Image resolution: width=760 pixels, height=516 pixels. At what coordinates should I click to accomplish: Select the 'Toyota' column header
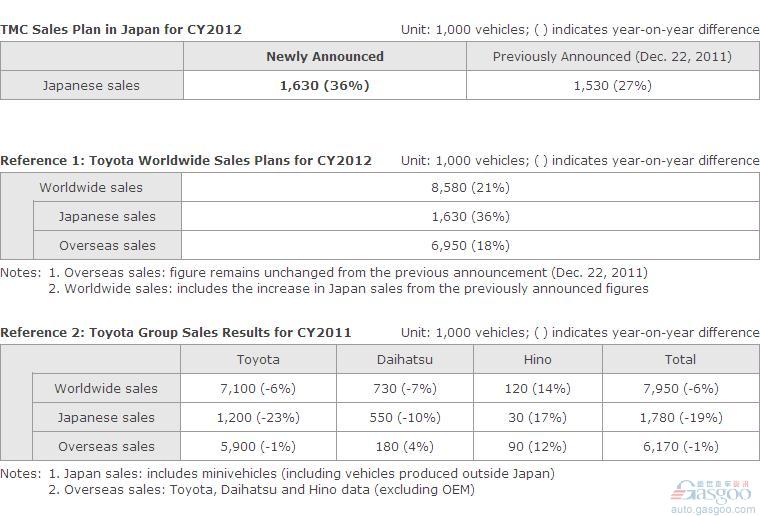coord(258,360)
